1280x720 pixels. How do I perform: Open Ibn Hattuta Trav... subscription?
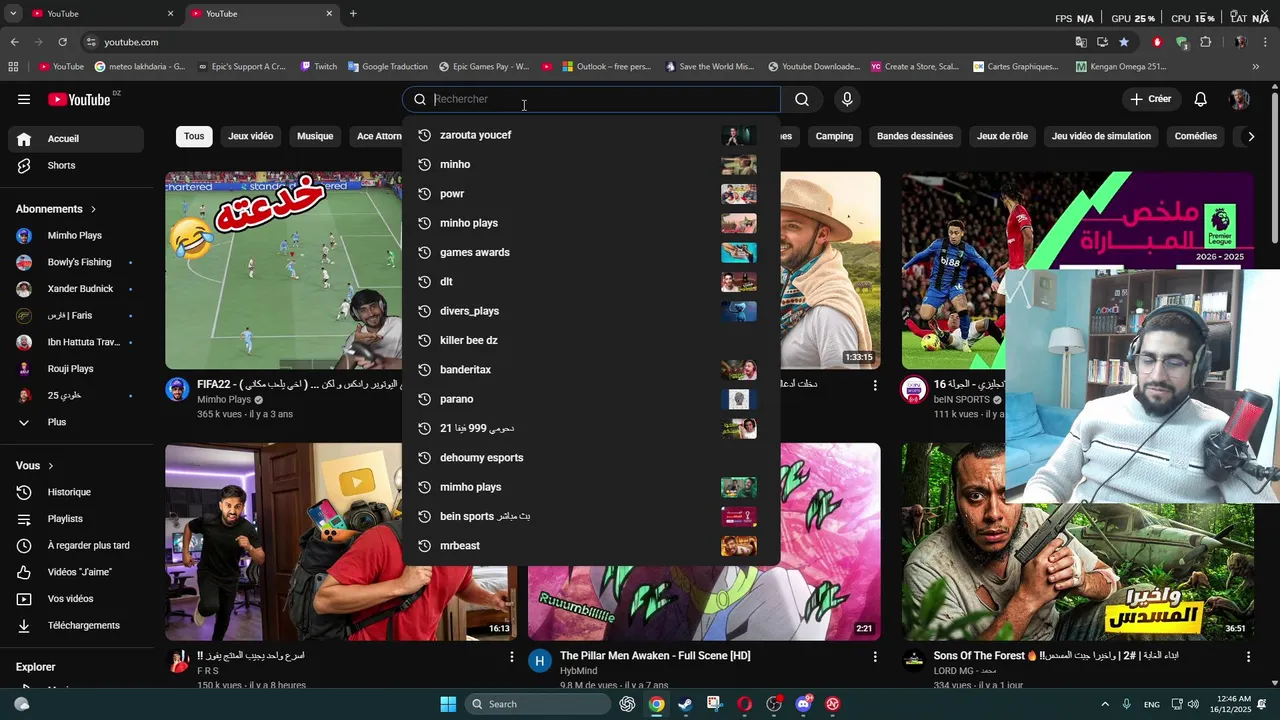tap(78, 342)
